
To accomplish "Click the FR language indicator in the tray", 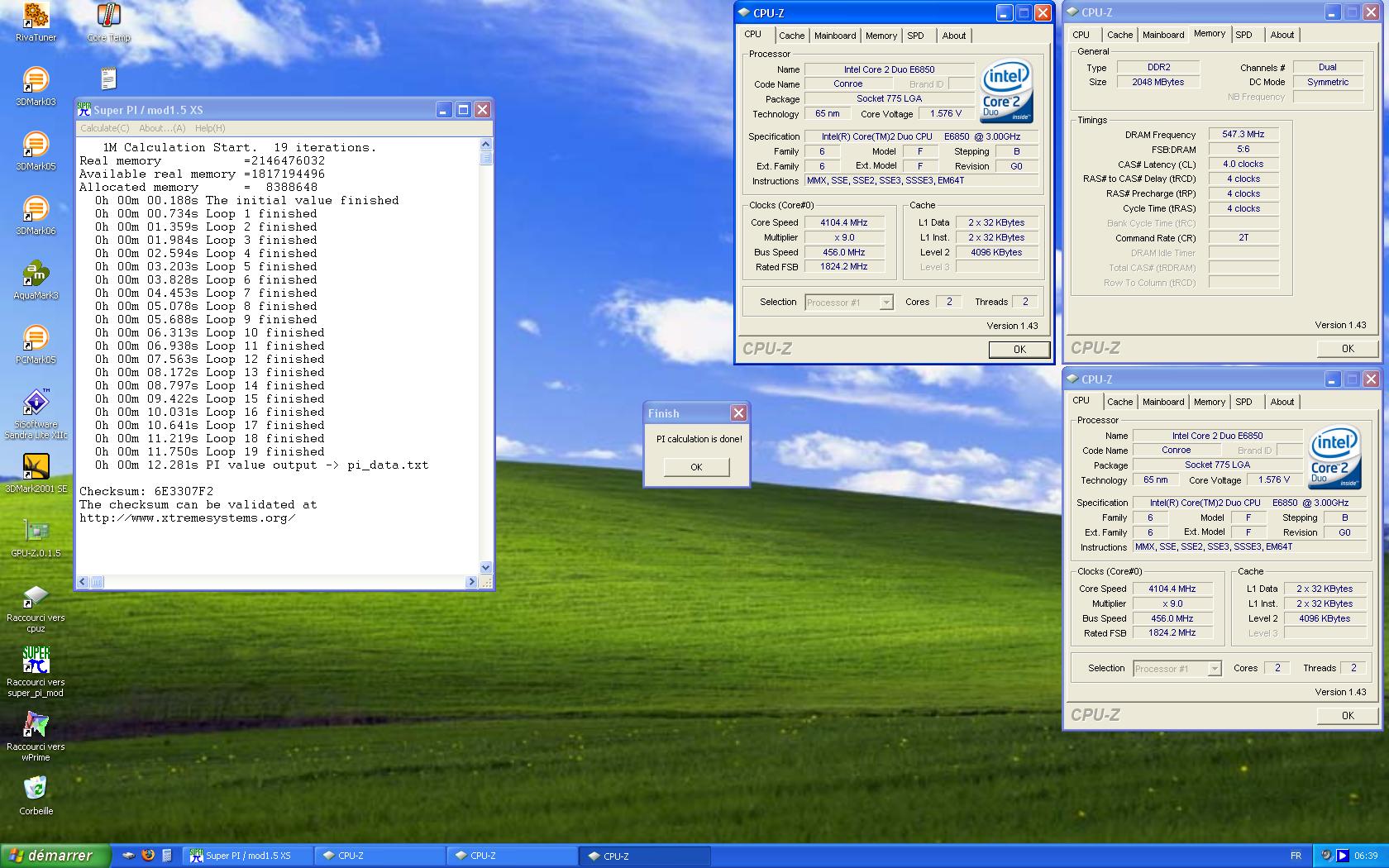I will tap(1296, 856).
